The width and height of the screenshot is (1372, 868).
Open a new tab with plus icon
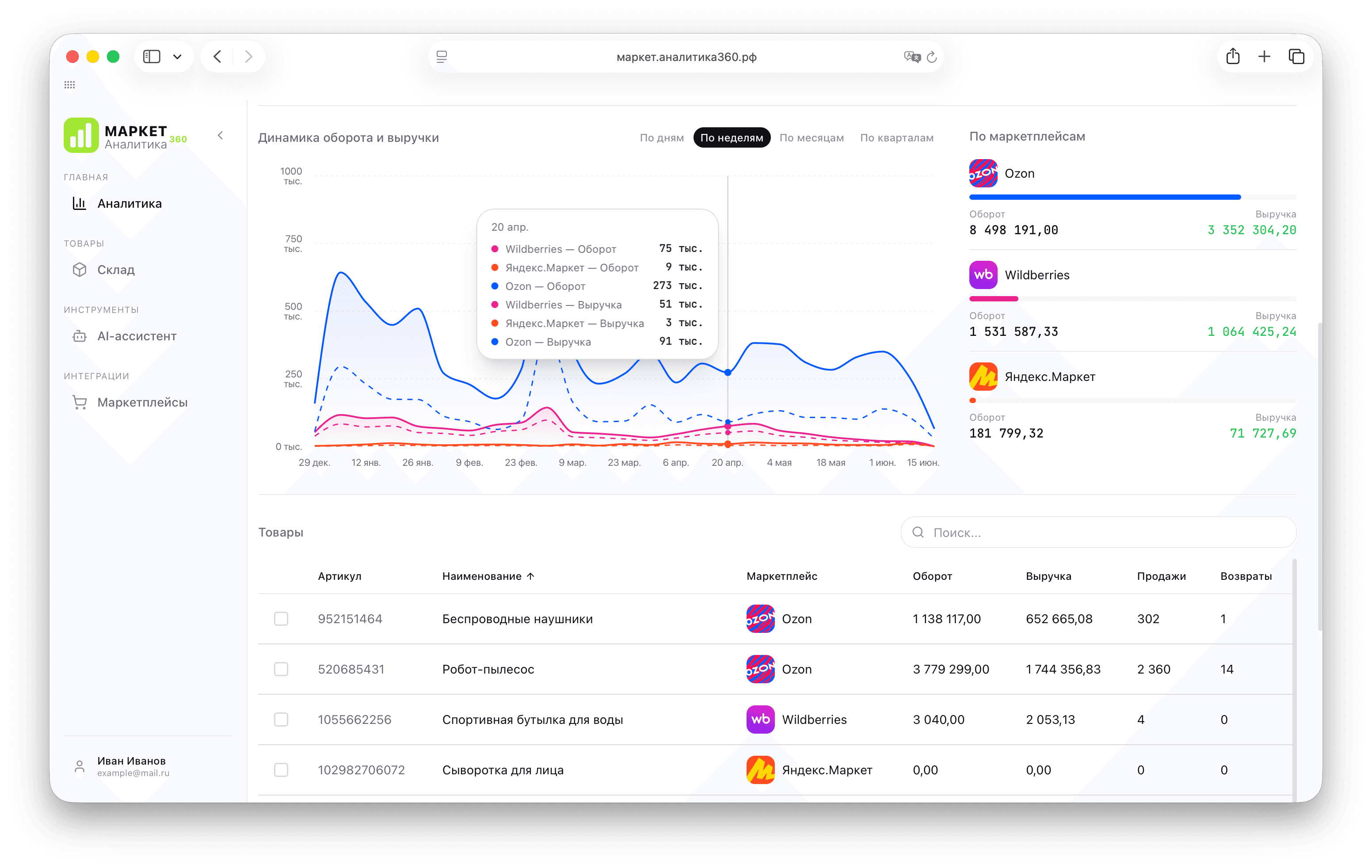(x=1264, y=57)
